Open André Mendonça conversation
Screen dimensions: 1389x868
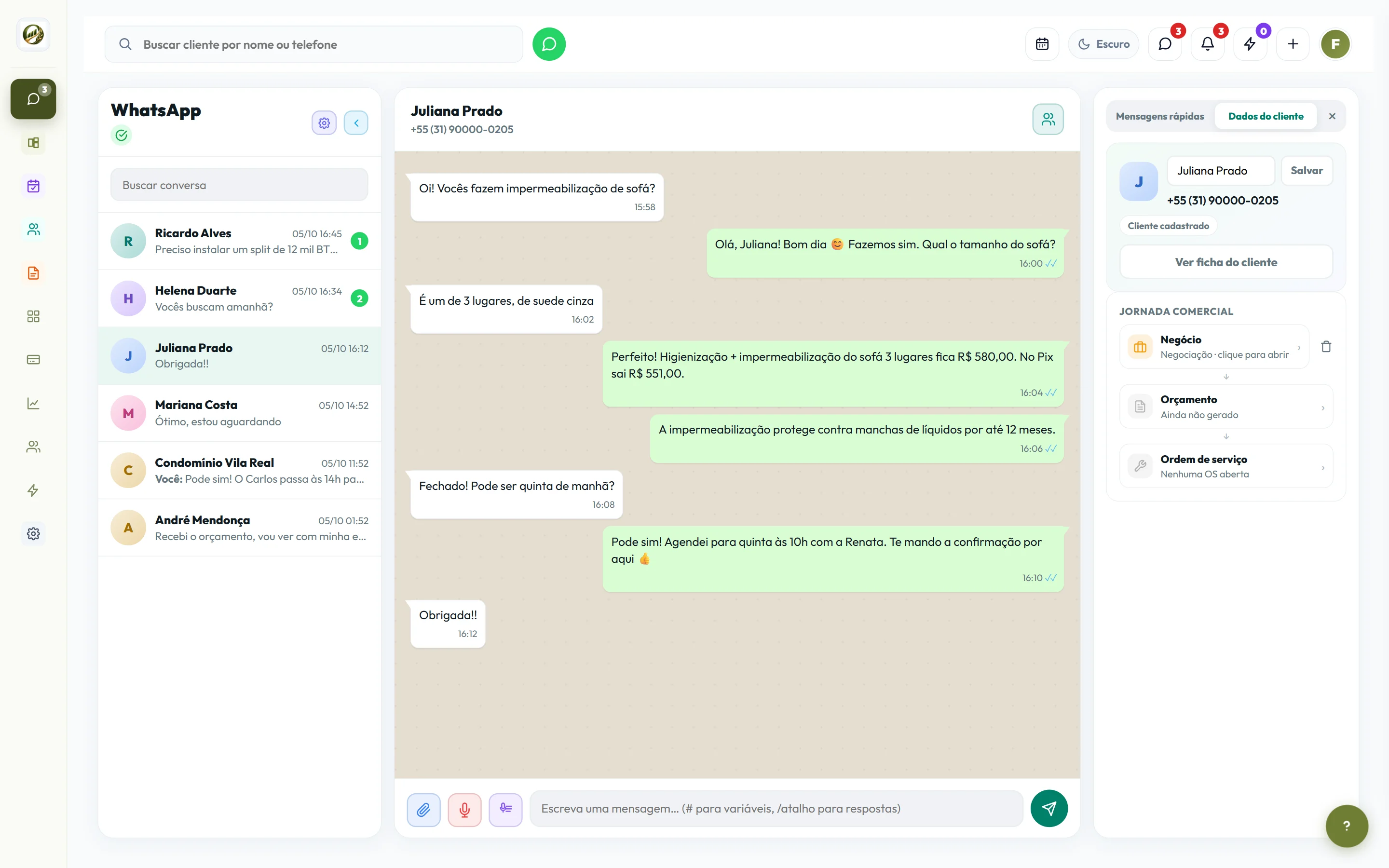click(x=239, y=528)
